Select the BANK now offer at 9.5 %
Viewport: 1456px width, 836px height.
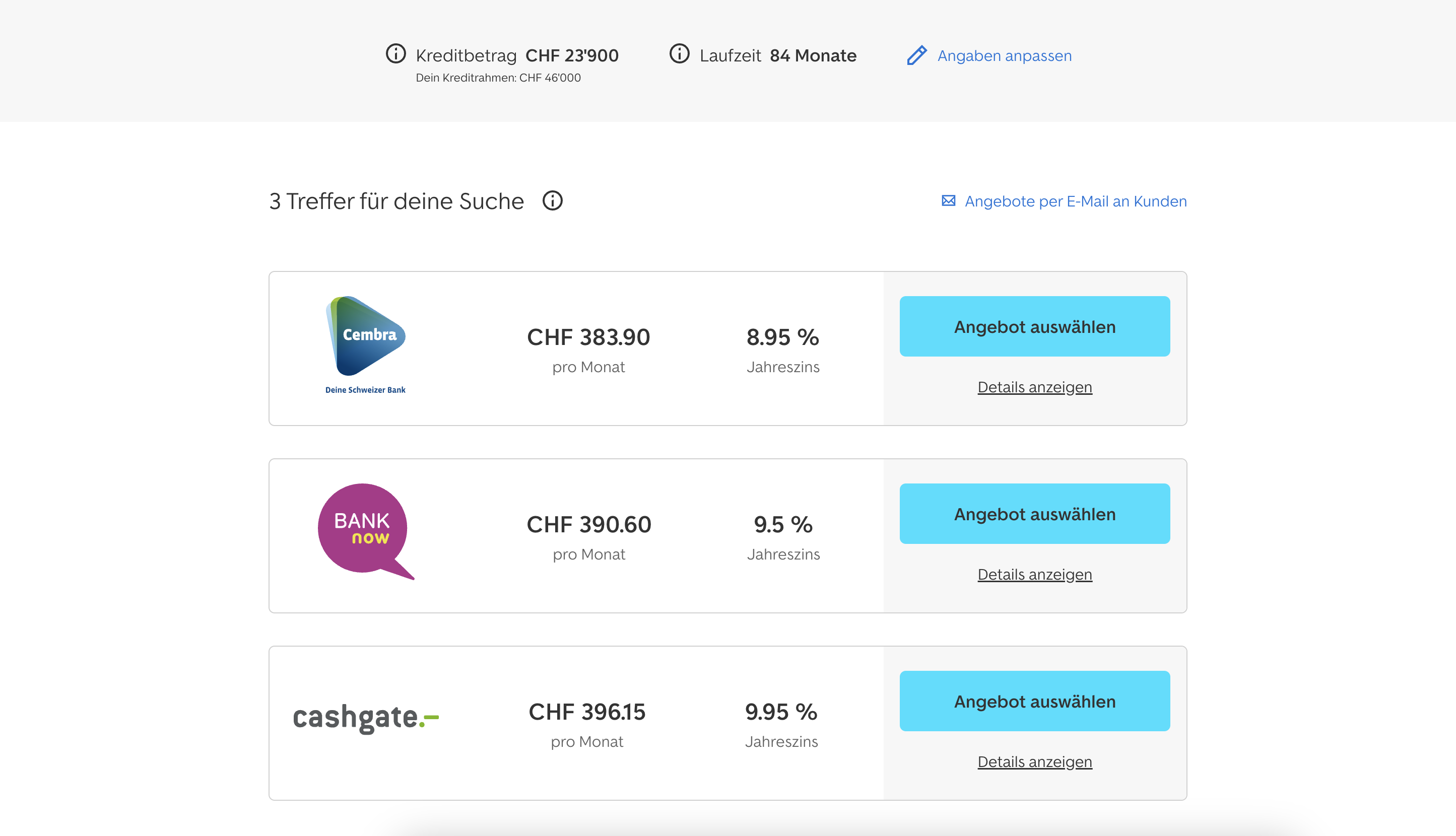1034,513
